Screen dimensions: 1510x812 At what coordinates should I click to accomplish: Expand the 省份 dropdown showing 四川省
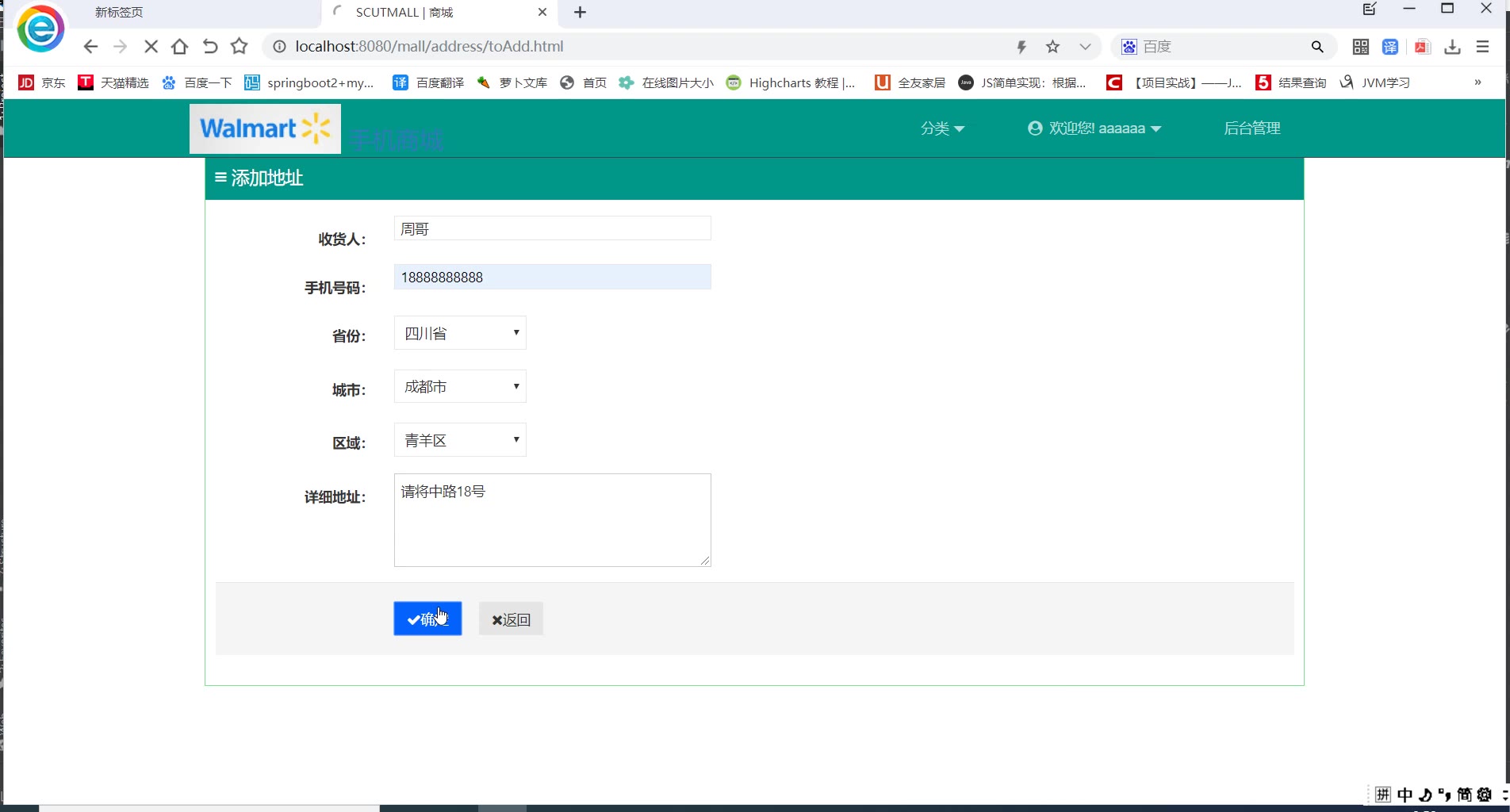[460, 333]
